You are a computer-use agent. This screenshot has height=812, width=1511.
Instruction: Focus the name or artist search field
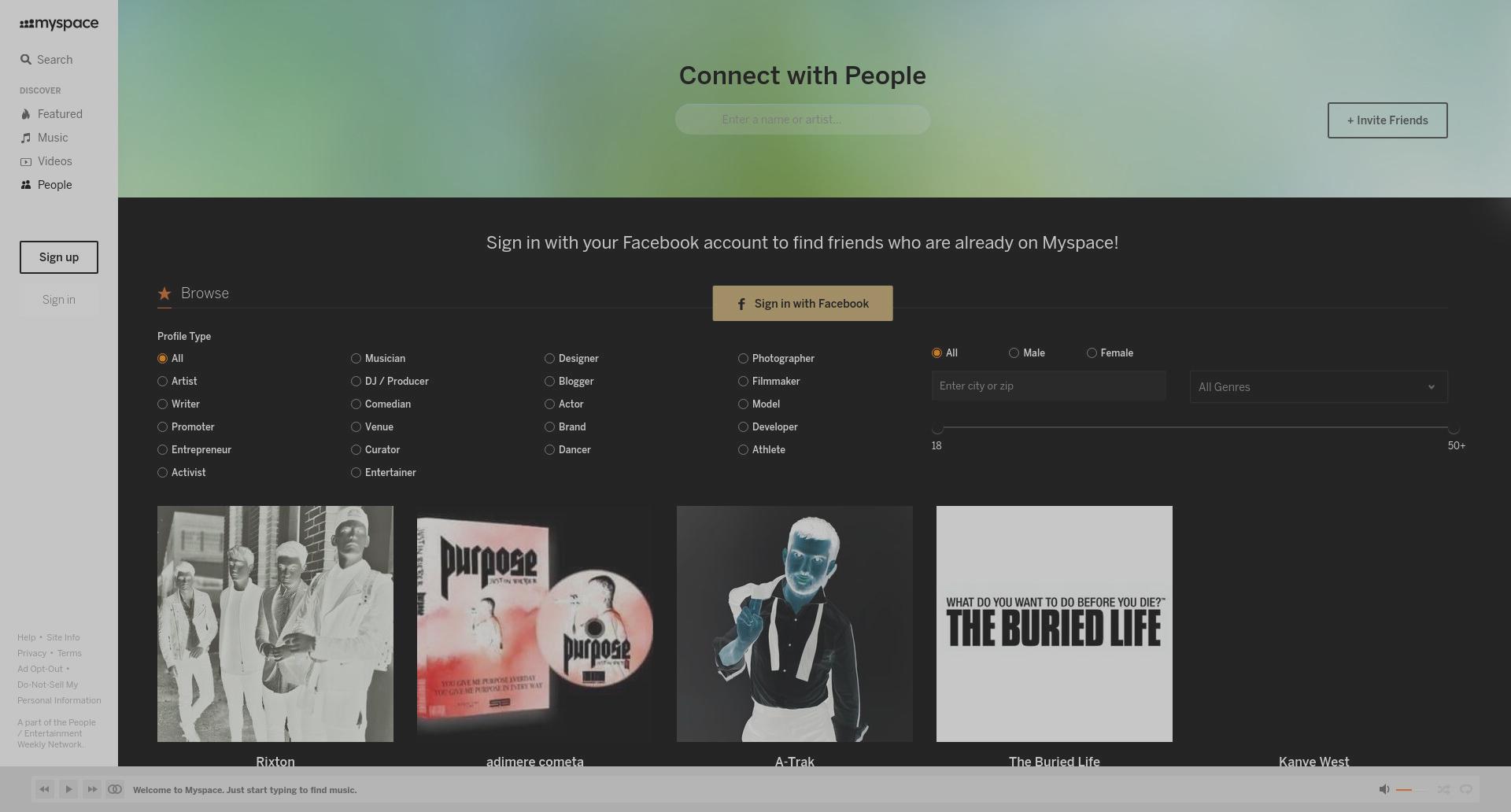[803, 120]
